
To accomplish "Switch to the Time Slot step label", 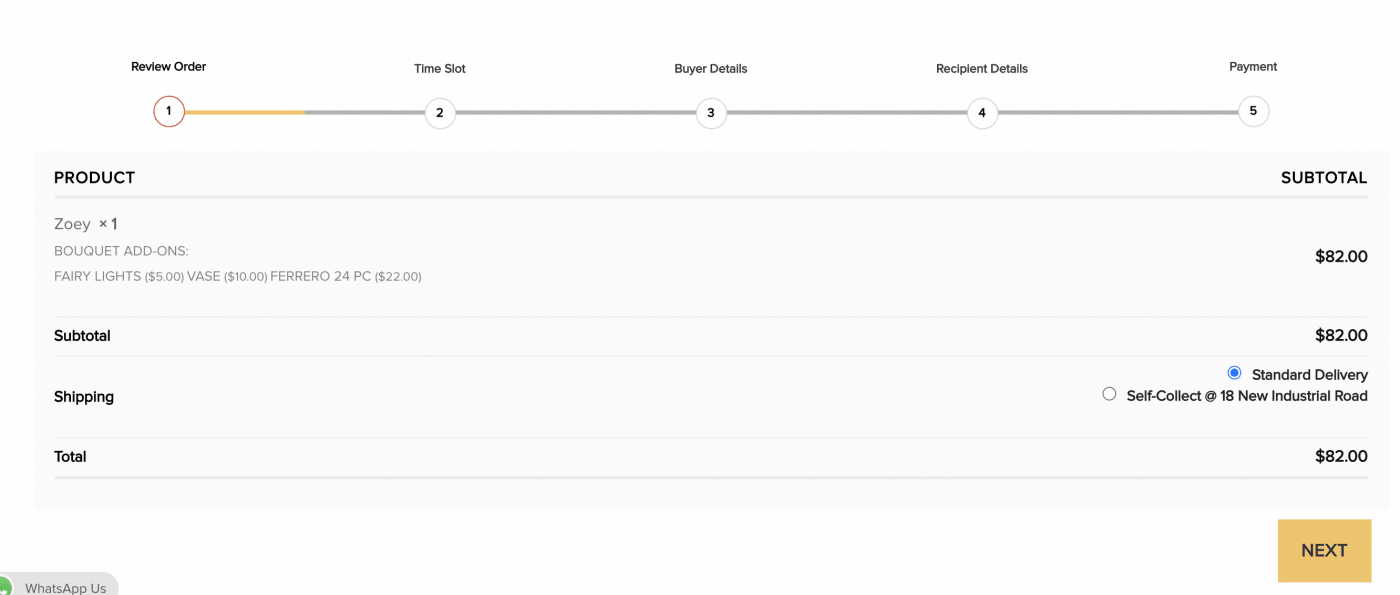I will point(440,69).
